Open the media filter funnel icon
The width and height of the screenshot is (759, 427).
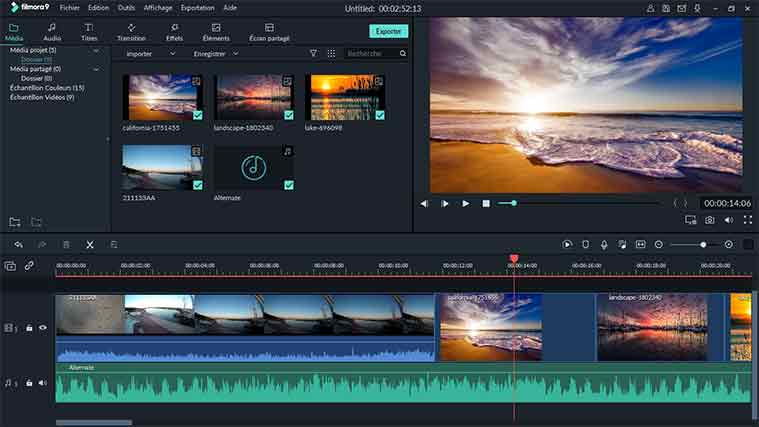[x=313, y=53]
